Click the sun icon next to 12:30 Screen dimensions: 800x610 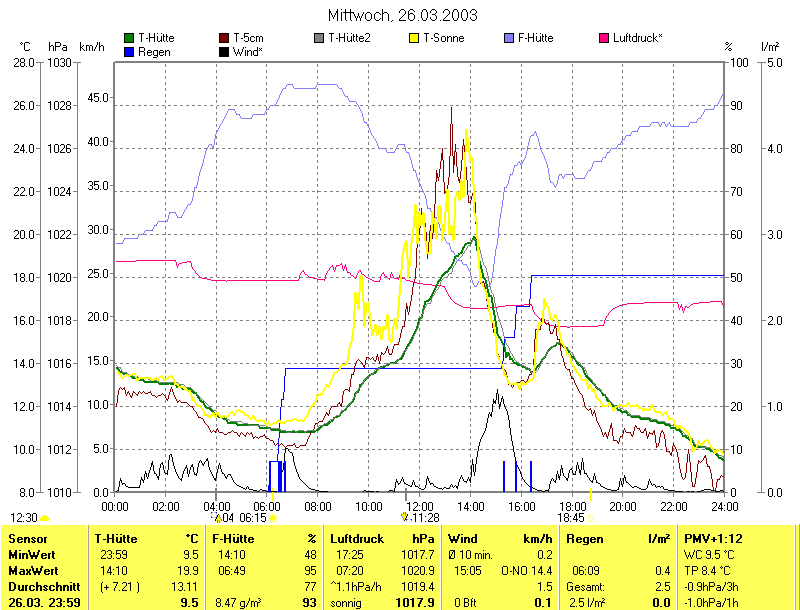[45, 518]
